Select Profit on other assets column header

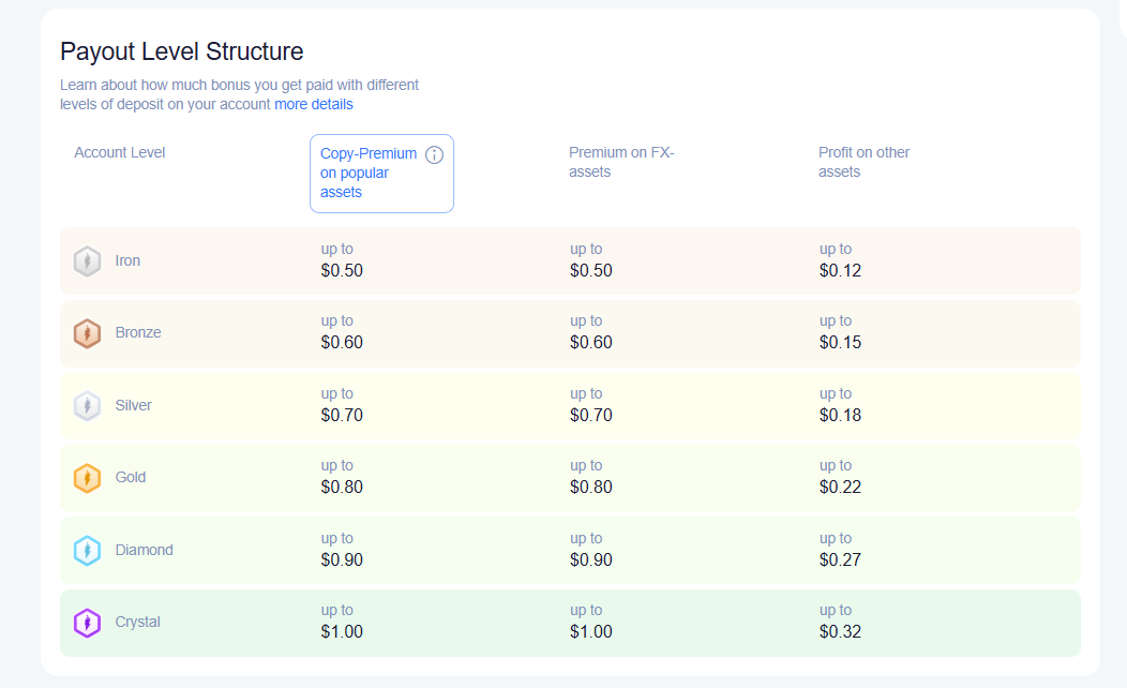click(864, 162)
